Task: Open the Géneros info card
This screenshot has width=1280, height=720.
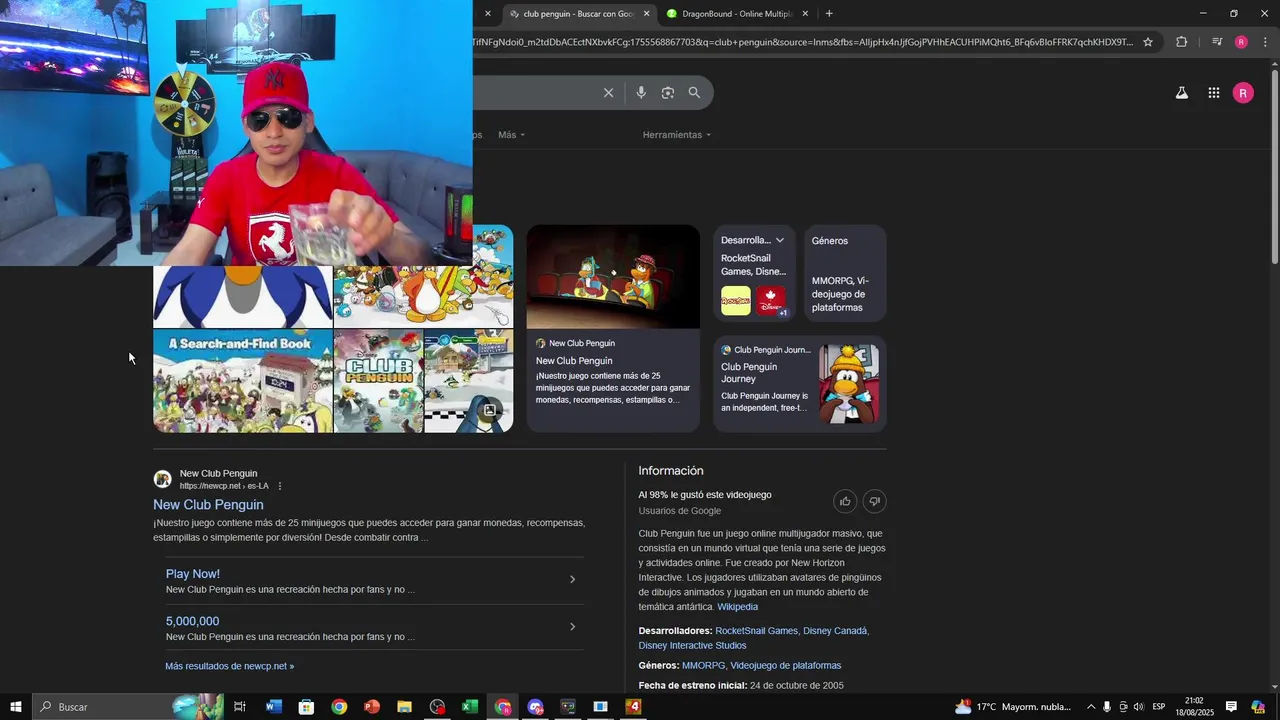Action: (845, 273)
